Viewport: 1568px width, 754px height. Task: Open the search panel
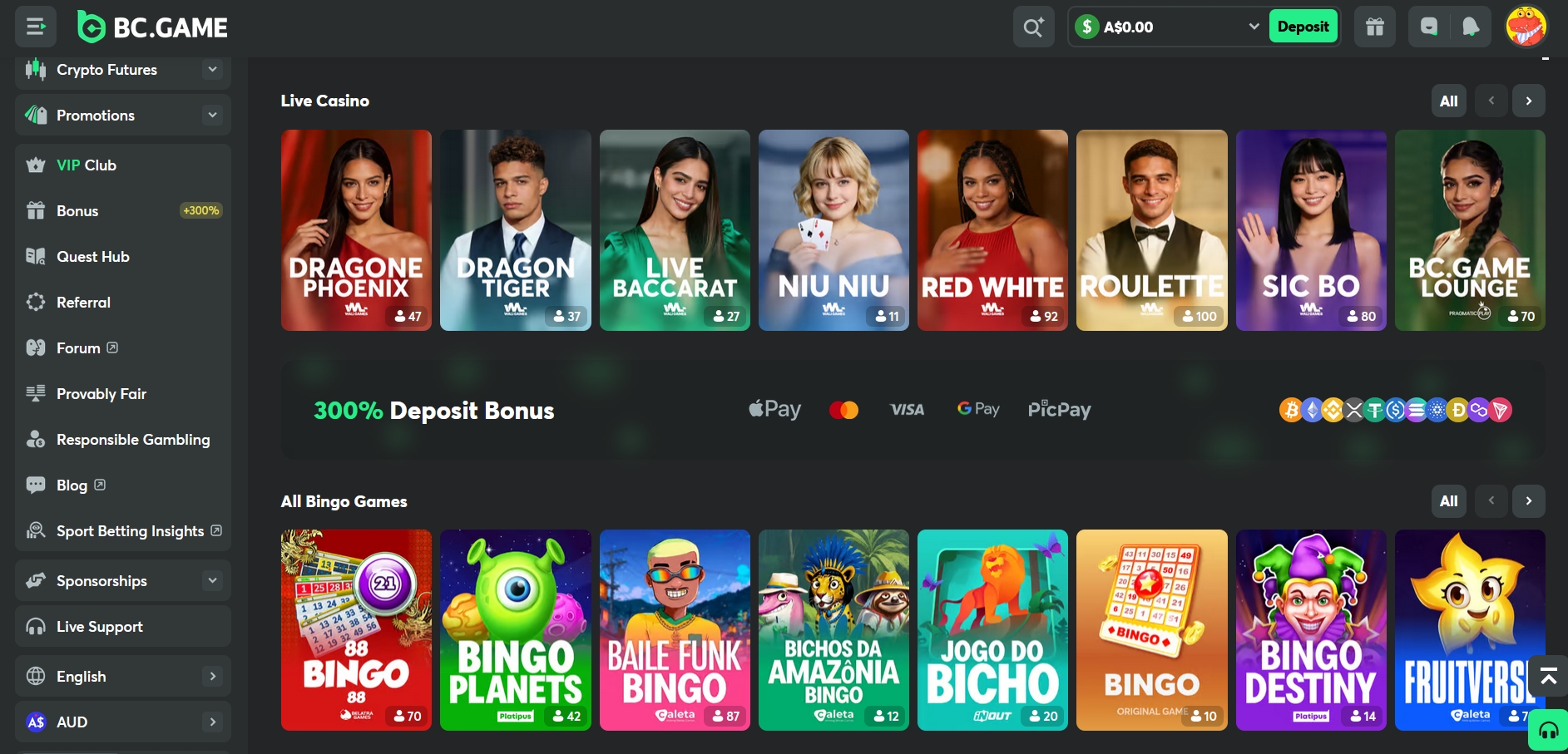tap(1033, 26)
